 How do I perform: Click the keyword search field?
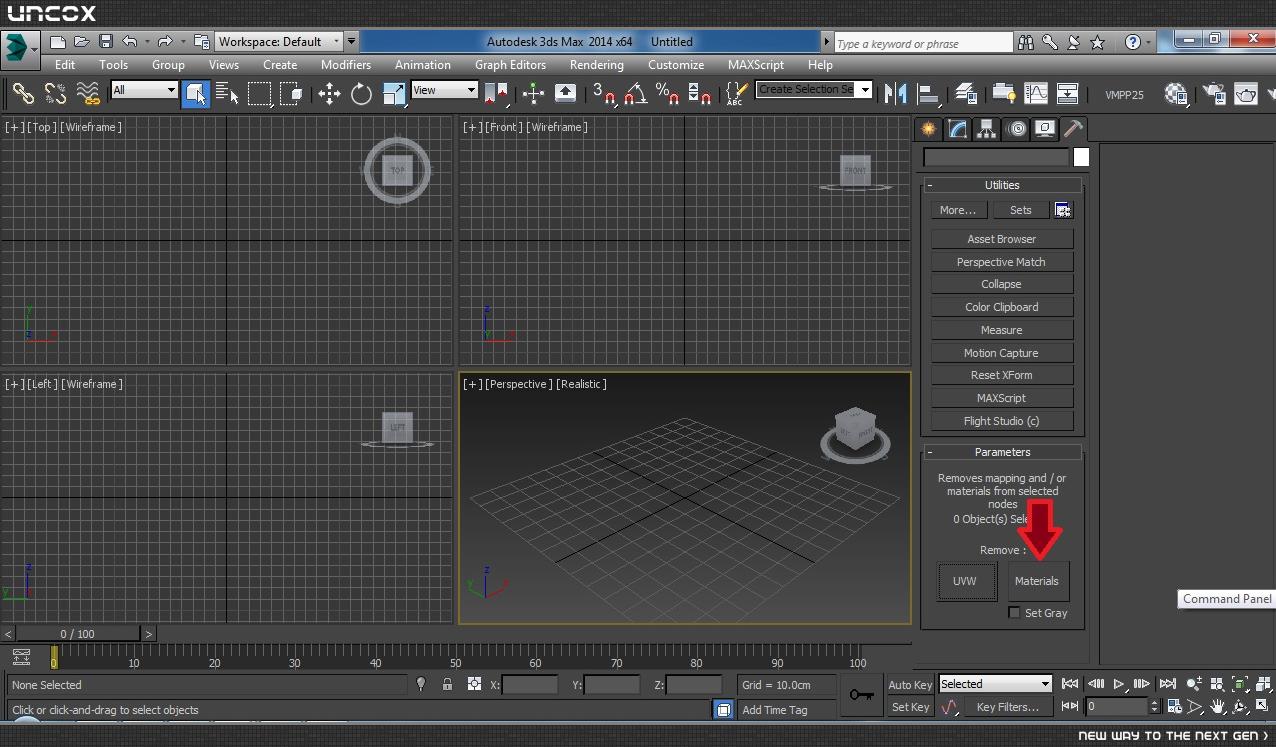pyautogui.click(x=923, y=43)
